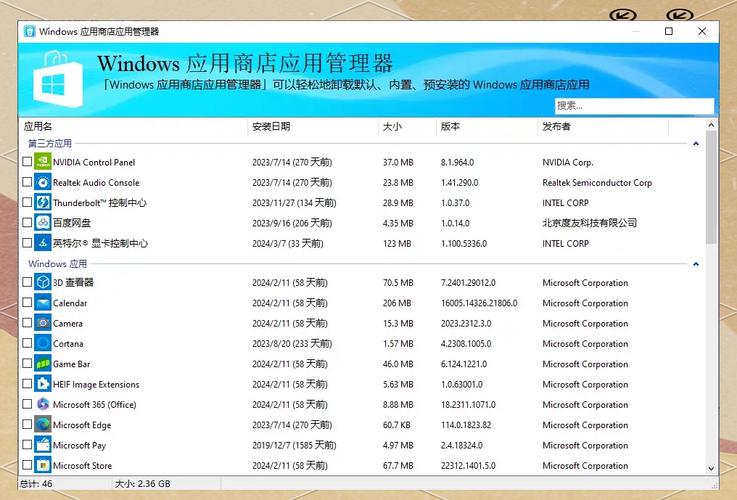The height and width of the screenshot is (500, 737).
Task: Click version 8.1.964.0
Action: point(457,163)
